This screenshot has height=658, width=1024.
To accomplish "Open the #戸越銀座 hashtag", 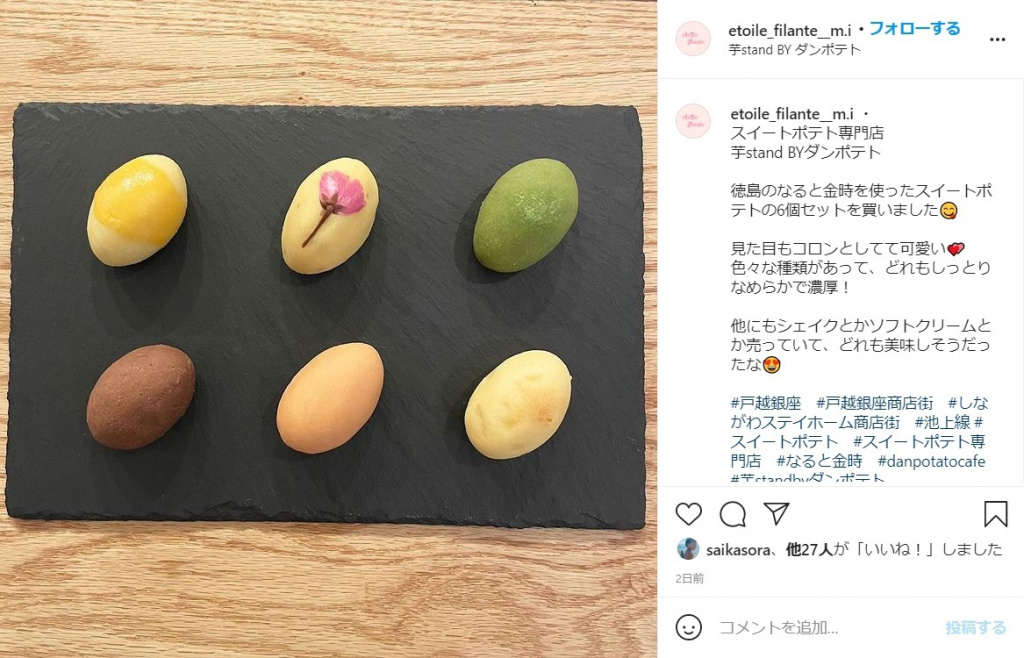I will click(x=766, y=403).
